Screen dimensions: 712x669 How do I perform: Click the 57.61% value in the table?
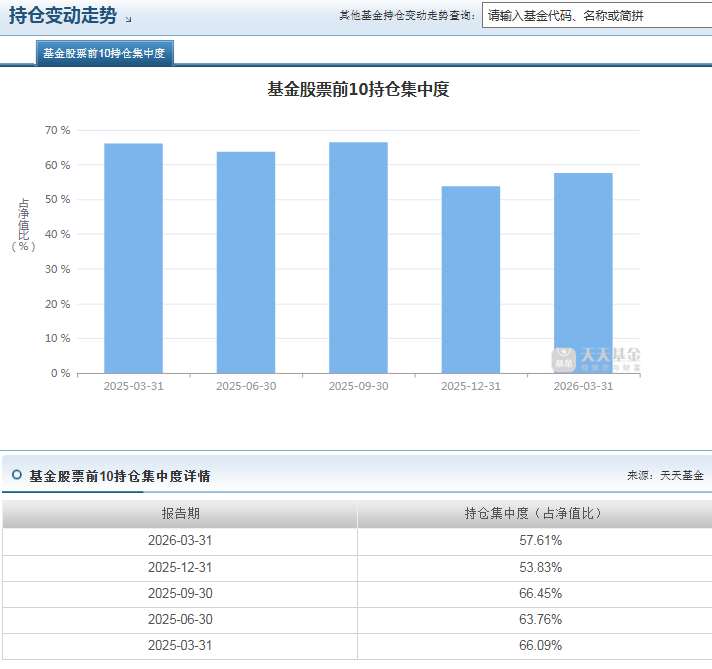(540, 540)
